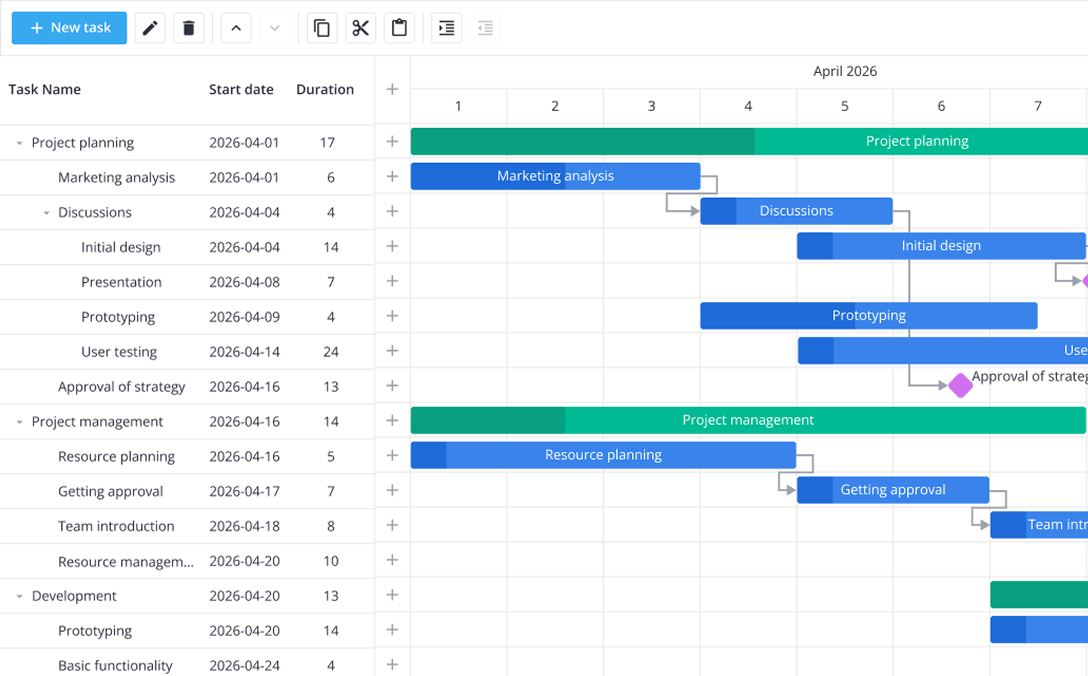1088x676 pixels.
Task: Click the clipboard paste icon
Action: click(400, 28)
